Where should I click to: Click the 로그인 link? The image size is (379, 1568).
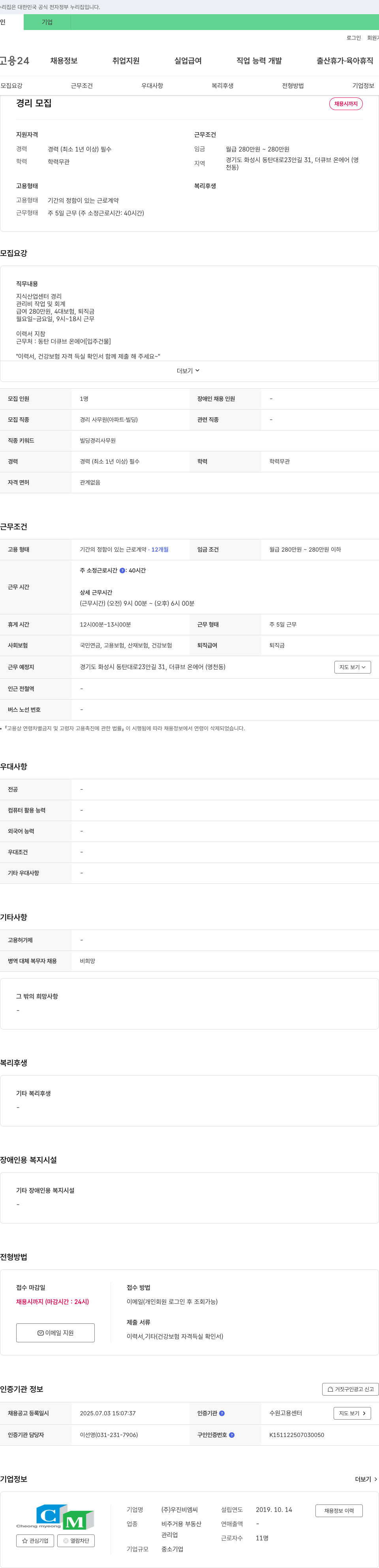click(x=353, y=38)
